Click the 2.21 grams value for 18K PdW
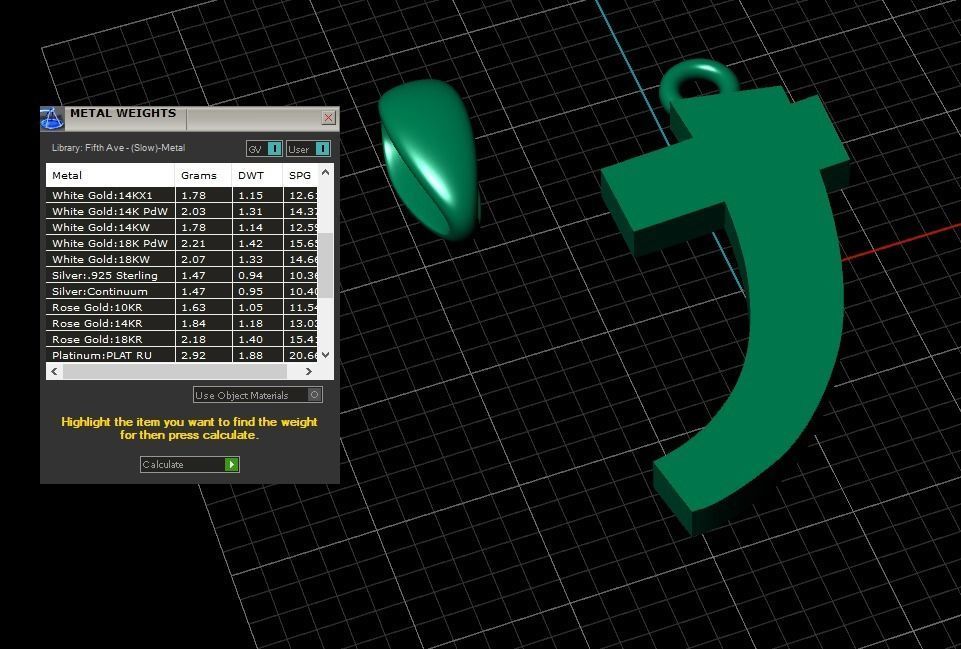 193,243
